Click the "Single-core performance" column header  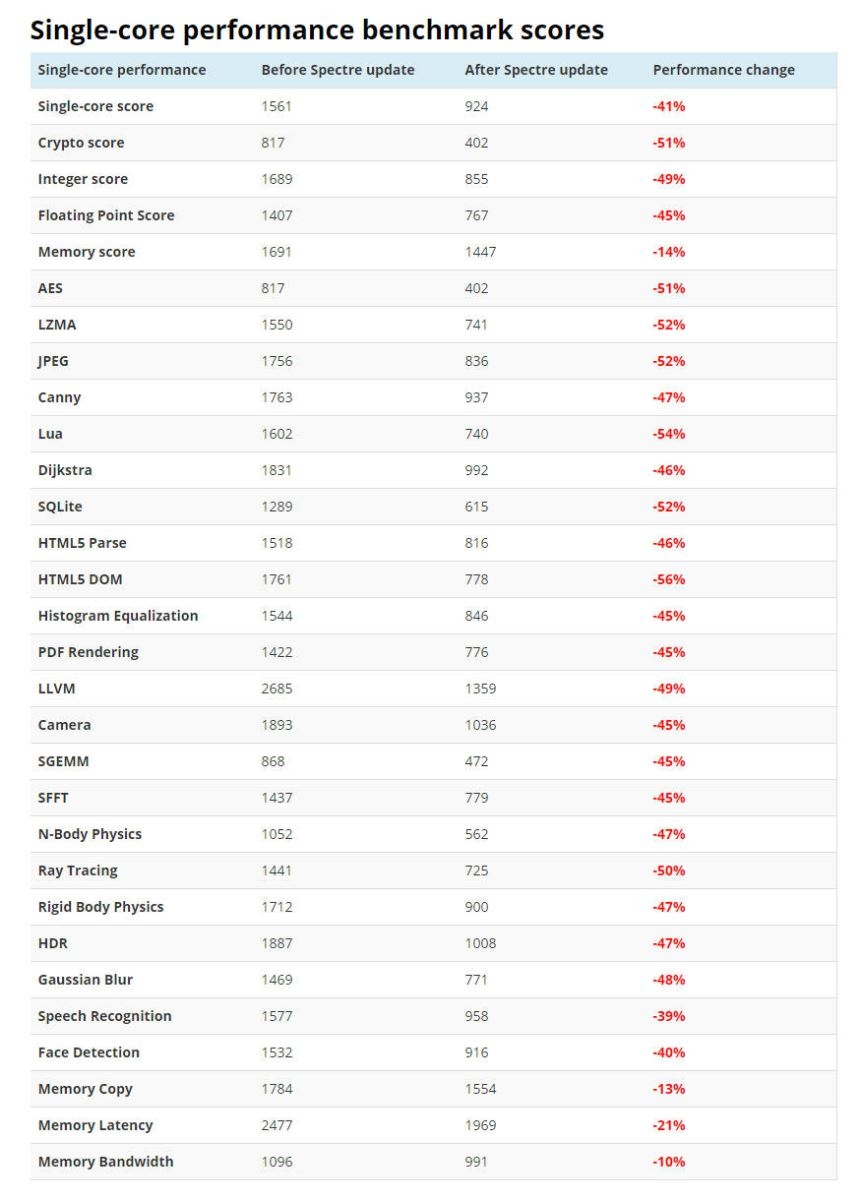[122, 70]
